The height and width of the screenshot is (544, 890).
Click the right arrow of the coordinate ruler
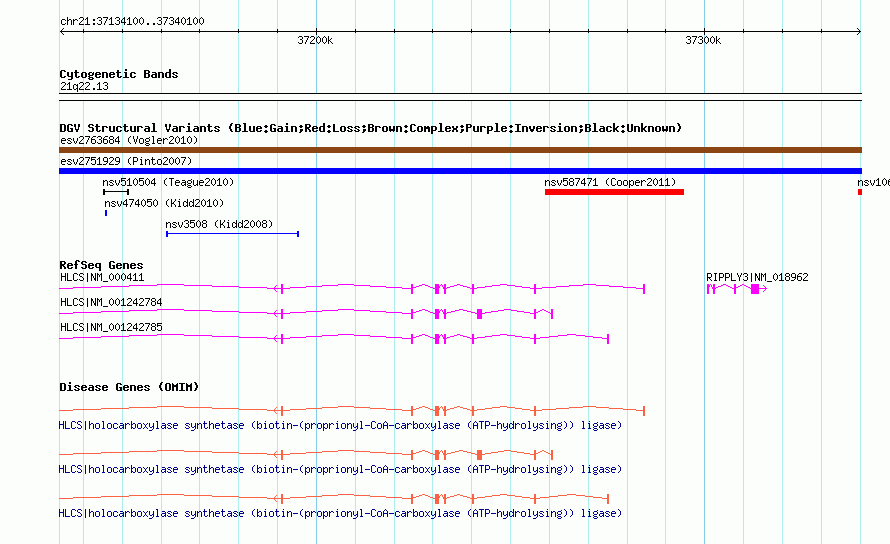pos(858,32)
